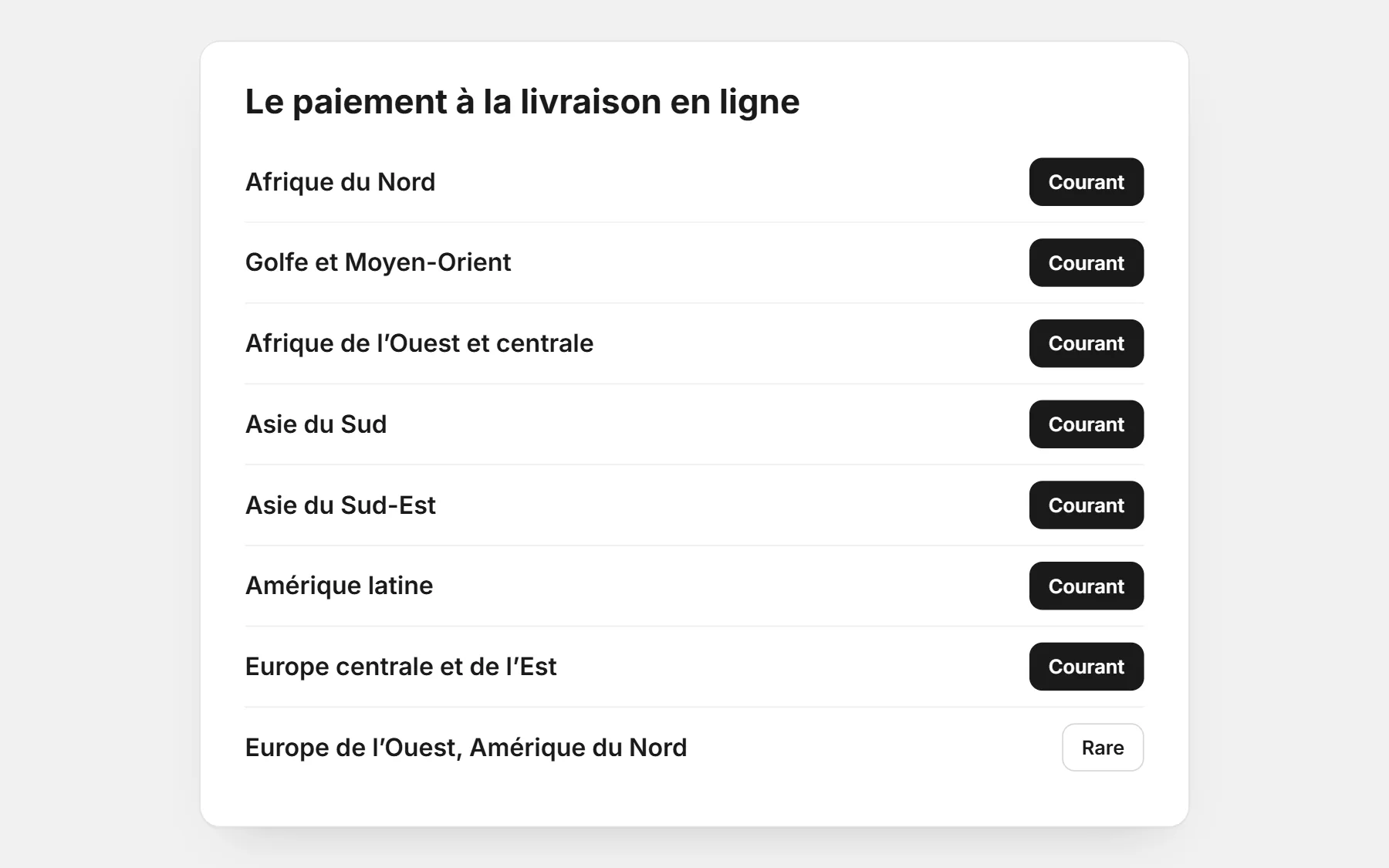The image size is (1389, 868).
Task: Select the Courant badge beside Golfe et Moyen-Orient
Action: point(1086,263)
